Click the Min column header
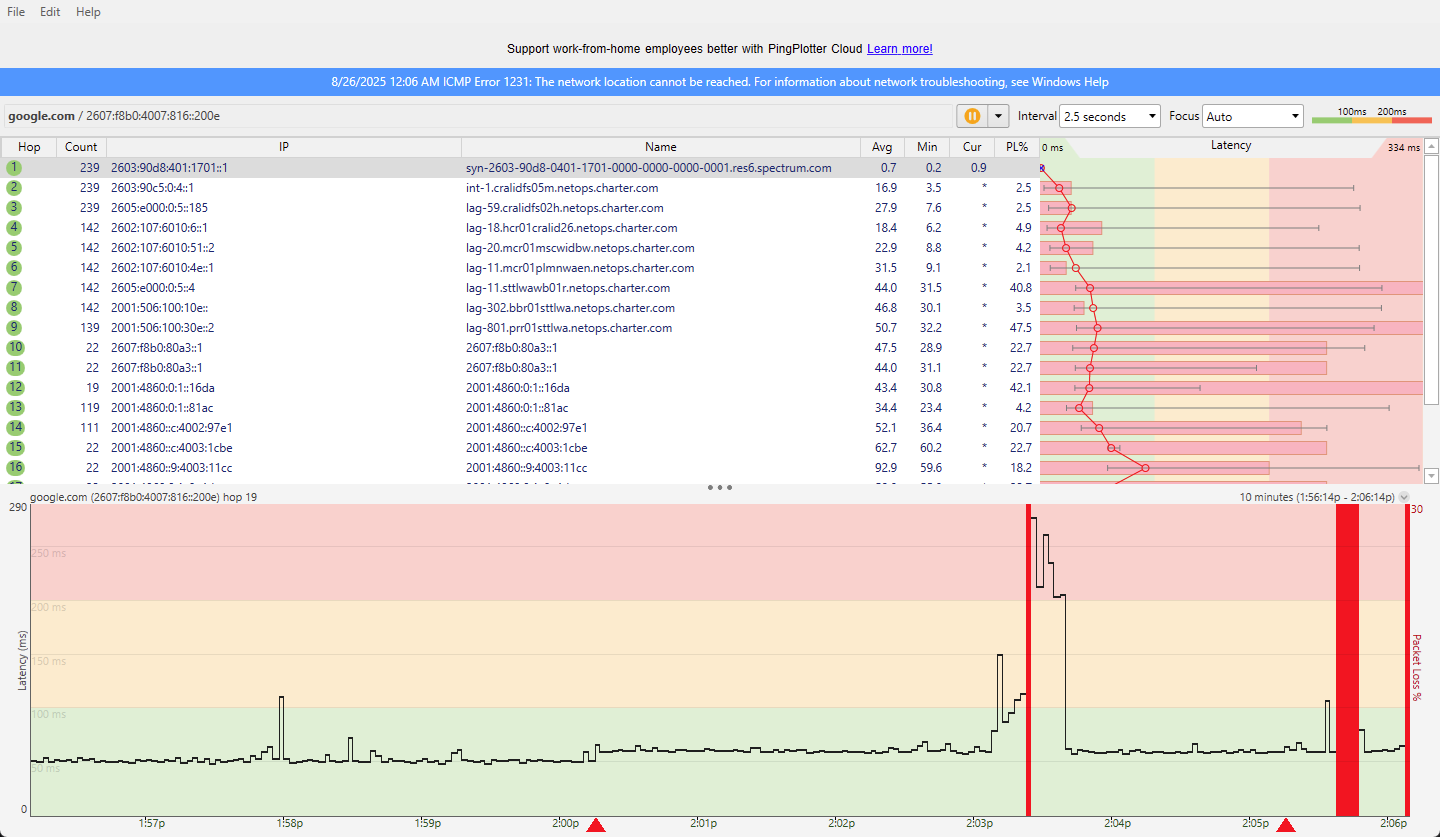Viewport: 1440px width, 837px height. point(927,147)
